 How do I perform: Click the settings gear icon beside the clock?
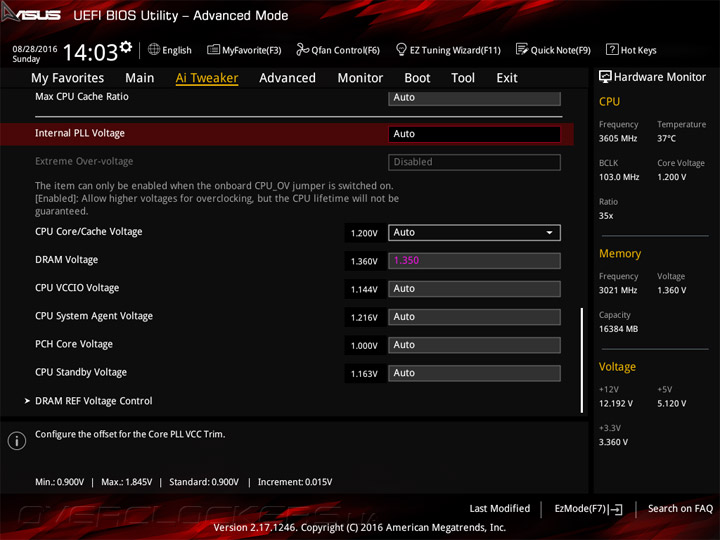126,47
